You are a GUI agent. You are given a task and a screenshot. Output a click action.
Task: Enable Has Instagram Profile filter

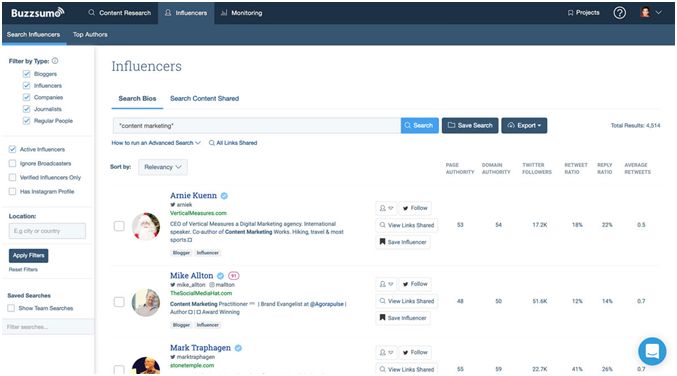pos(12,191)
